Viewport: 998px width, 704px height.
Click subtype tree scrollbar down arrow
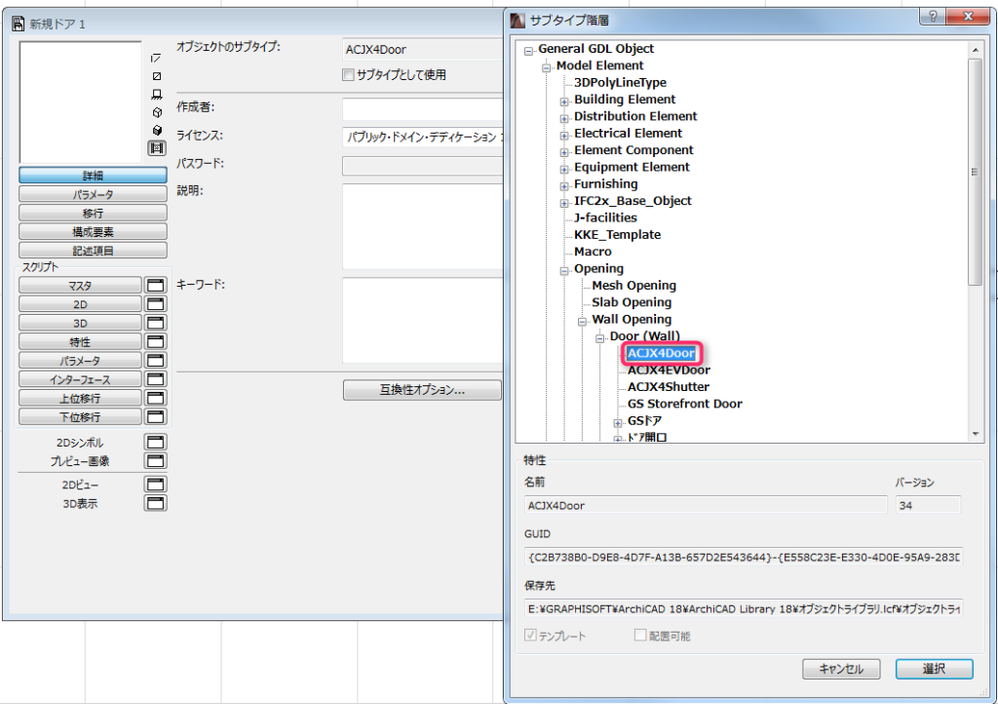974,433
